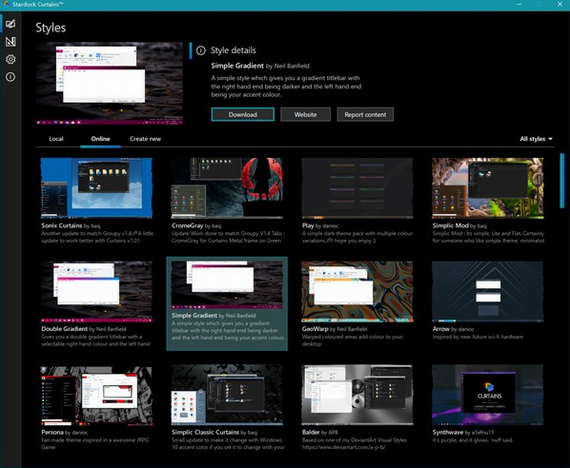570x468 pixels.
Task: Select the Arrow style thumbnail
Action: pyautogui.click(x=487, y=291)
